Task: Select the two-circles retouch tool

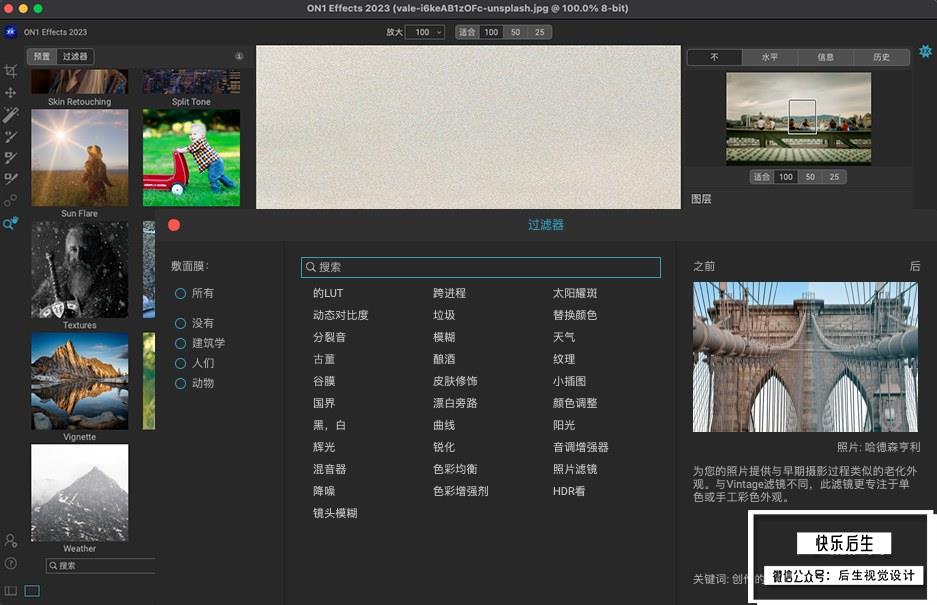Action: click(x=11, y=200)
